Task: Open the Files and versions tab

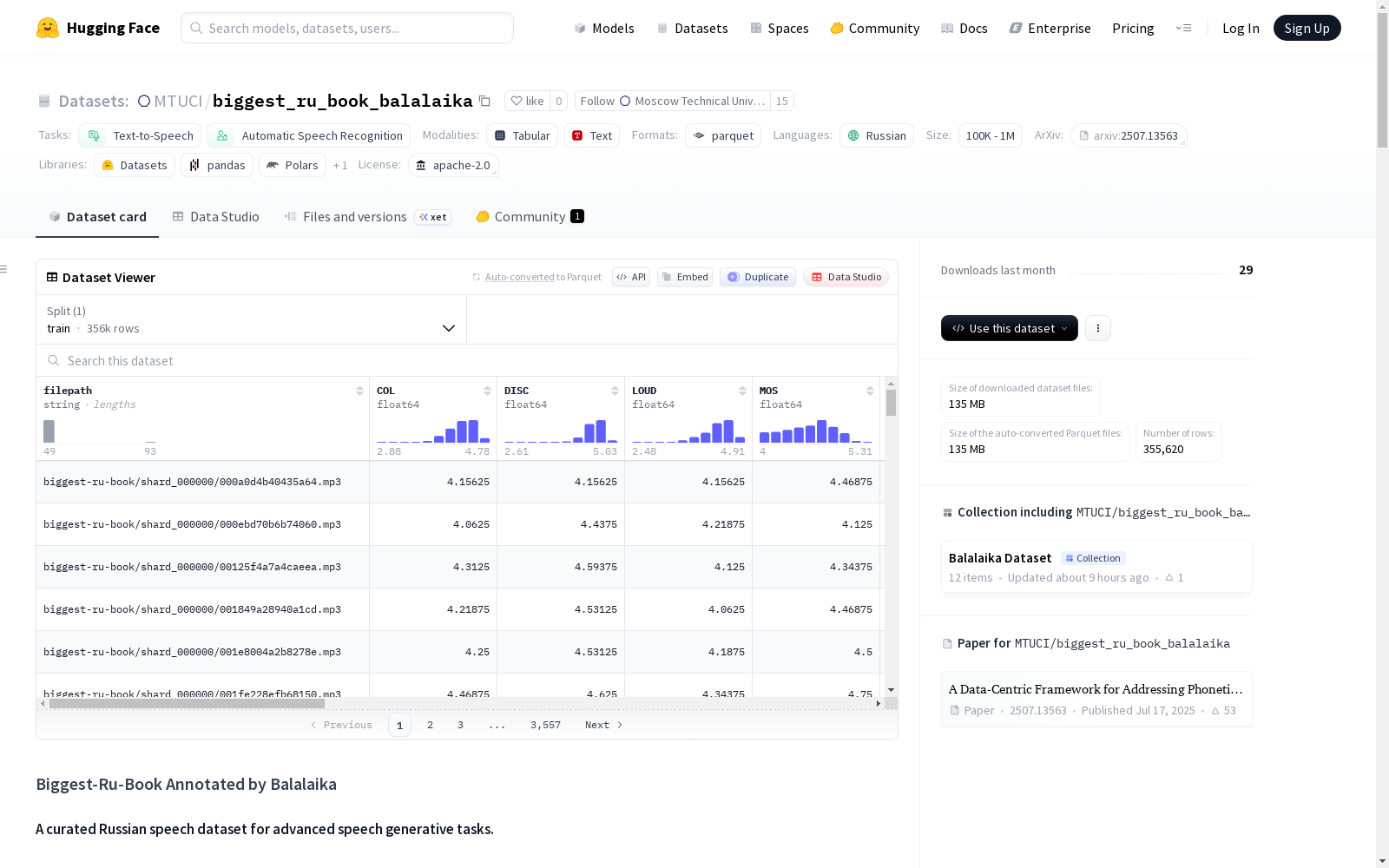Action: click(x=367, y=217)
